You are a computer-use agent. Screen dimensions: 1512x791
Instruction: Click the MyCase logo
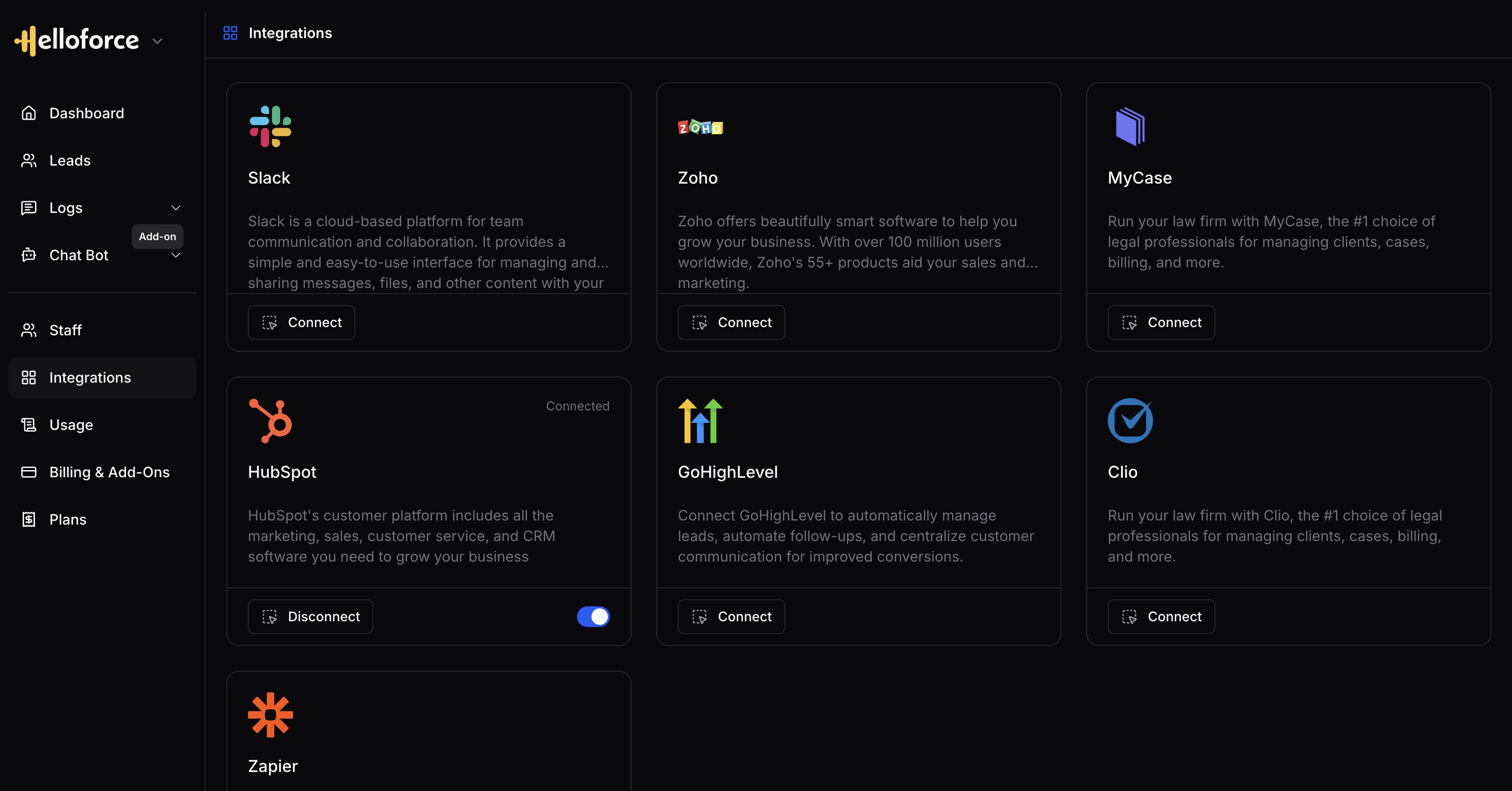[1130, 126]
